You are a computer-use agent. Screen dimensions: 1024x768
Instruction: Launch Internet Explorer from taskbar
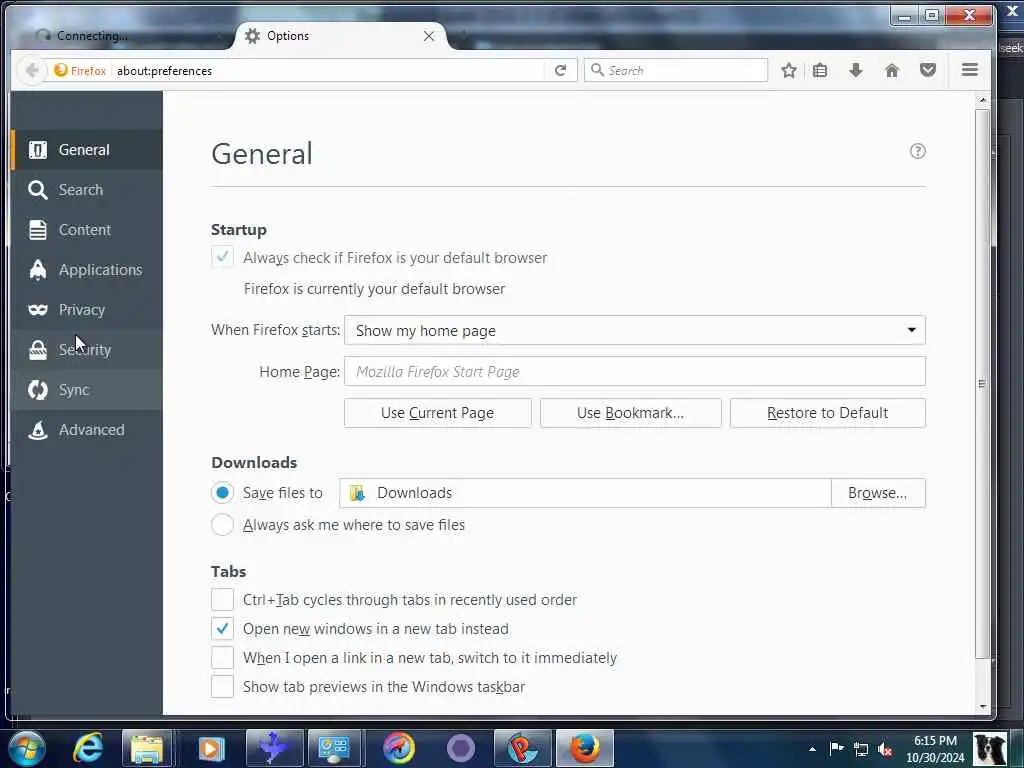(88, 748)
